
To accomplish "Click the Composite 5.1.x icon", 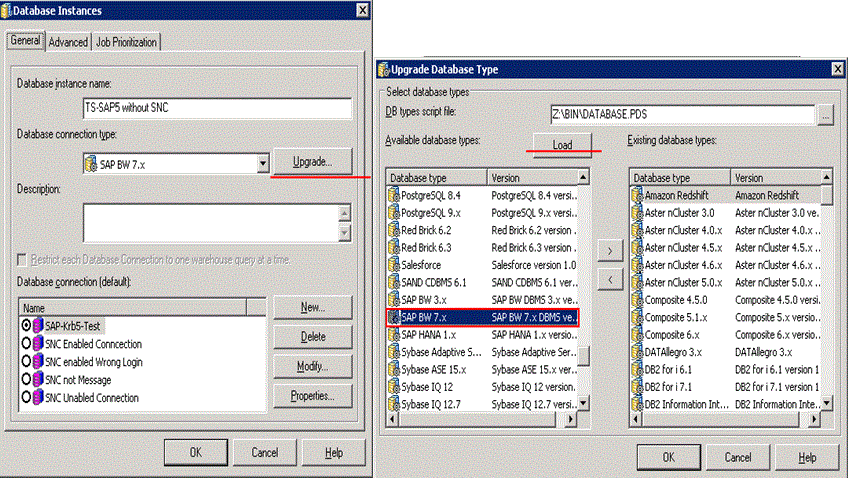I will coord(637,317).
